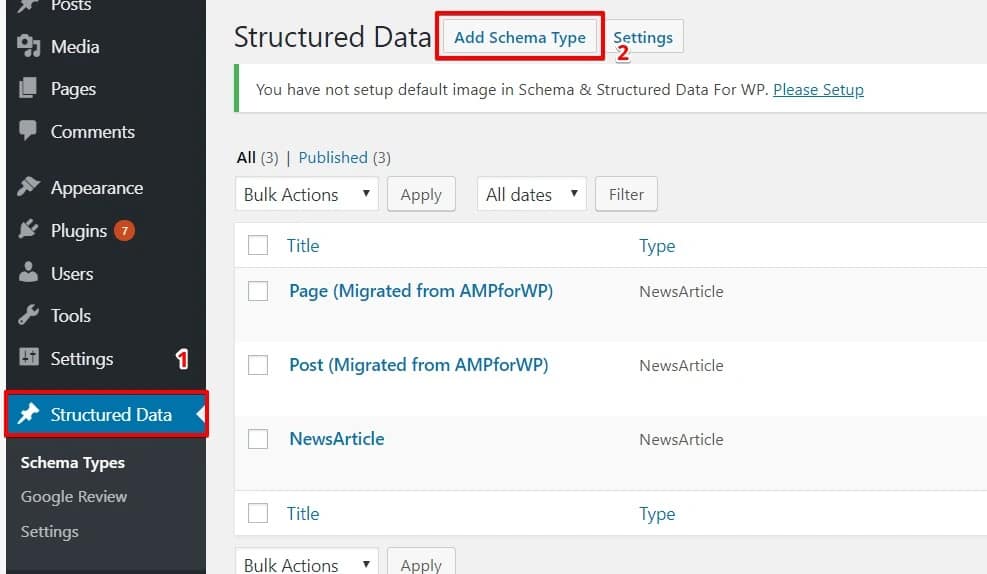Screen dimensions: 987x574
Task: Click the Plugins update count badge 7
Action: (x=125, y=231)
